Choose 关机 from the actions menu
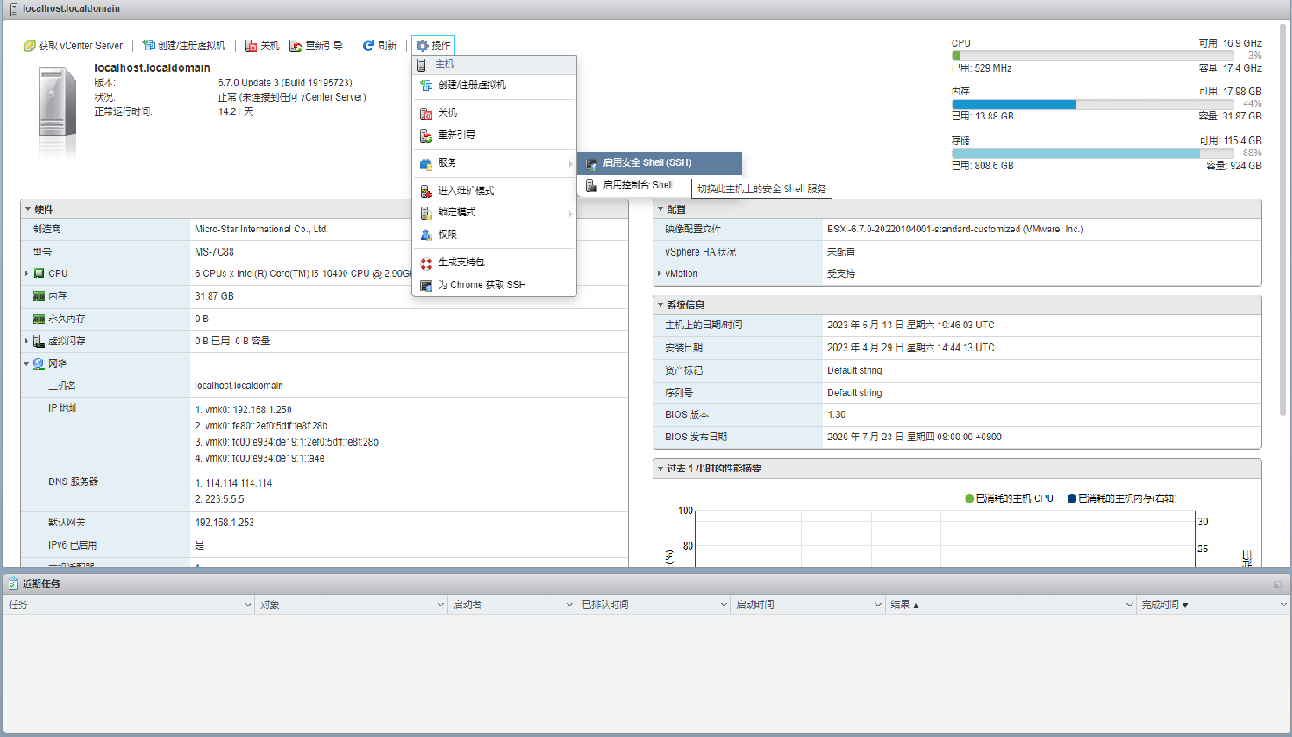The image size is (1292, 737). pyautogui.click(x=494, y=113)
